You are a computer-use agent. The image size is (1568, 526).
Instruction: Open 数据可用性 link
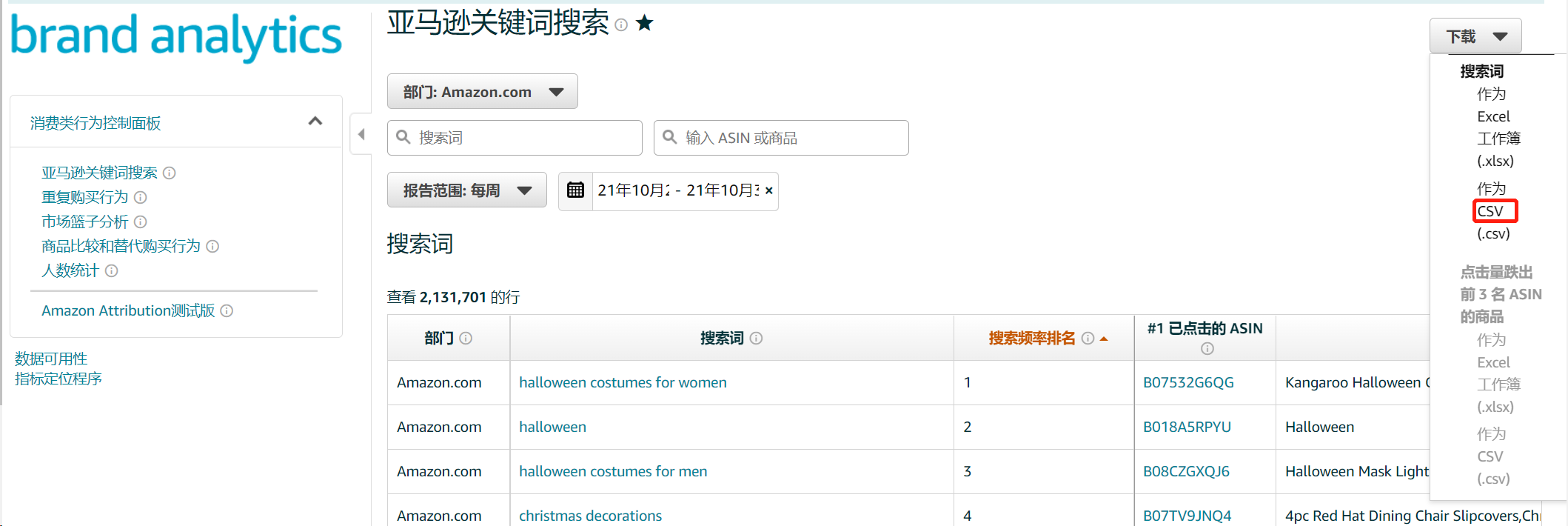pyautogui.click(x=51, y=359)
